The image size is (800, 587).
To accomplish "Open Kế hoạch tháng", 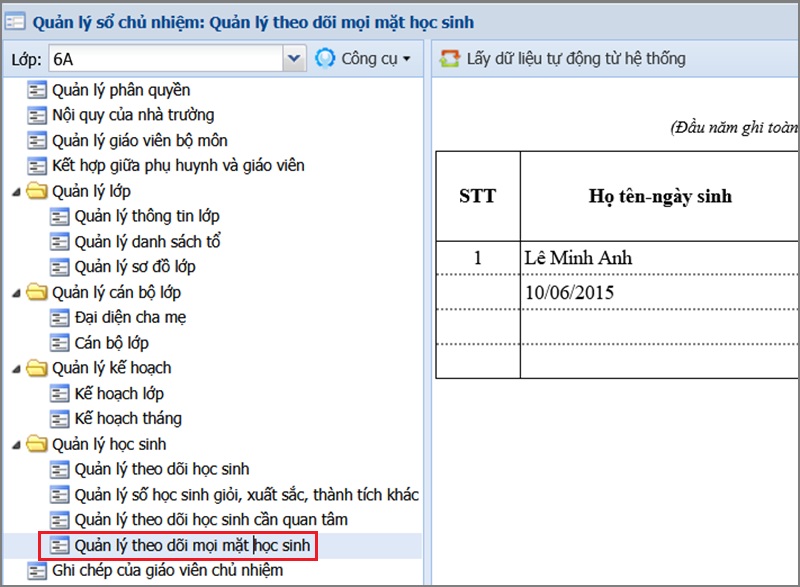I will click(128, 419).
